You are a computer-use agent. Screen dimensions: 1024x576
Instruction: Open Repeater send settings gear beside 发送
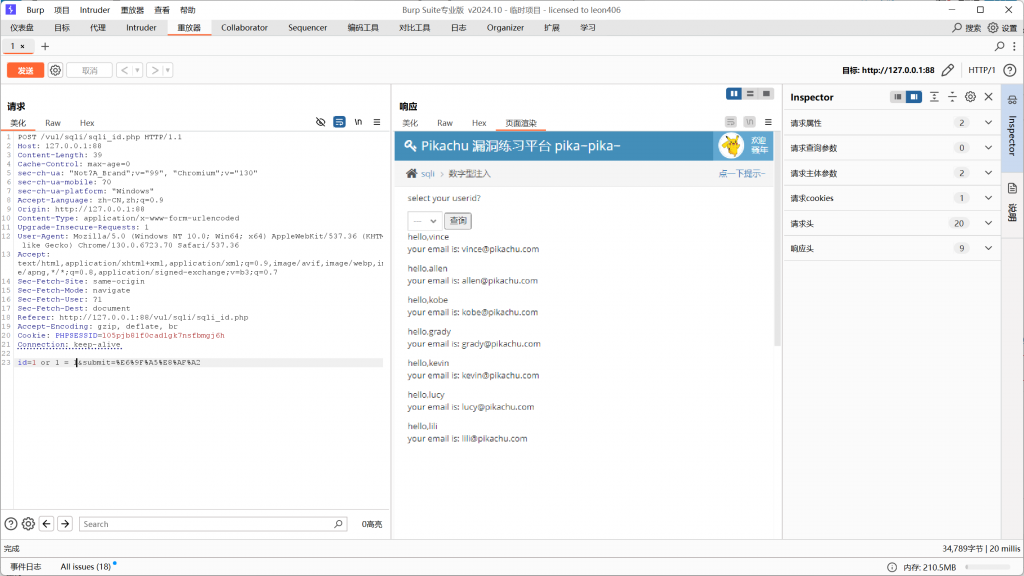[56, 71]
